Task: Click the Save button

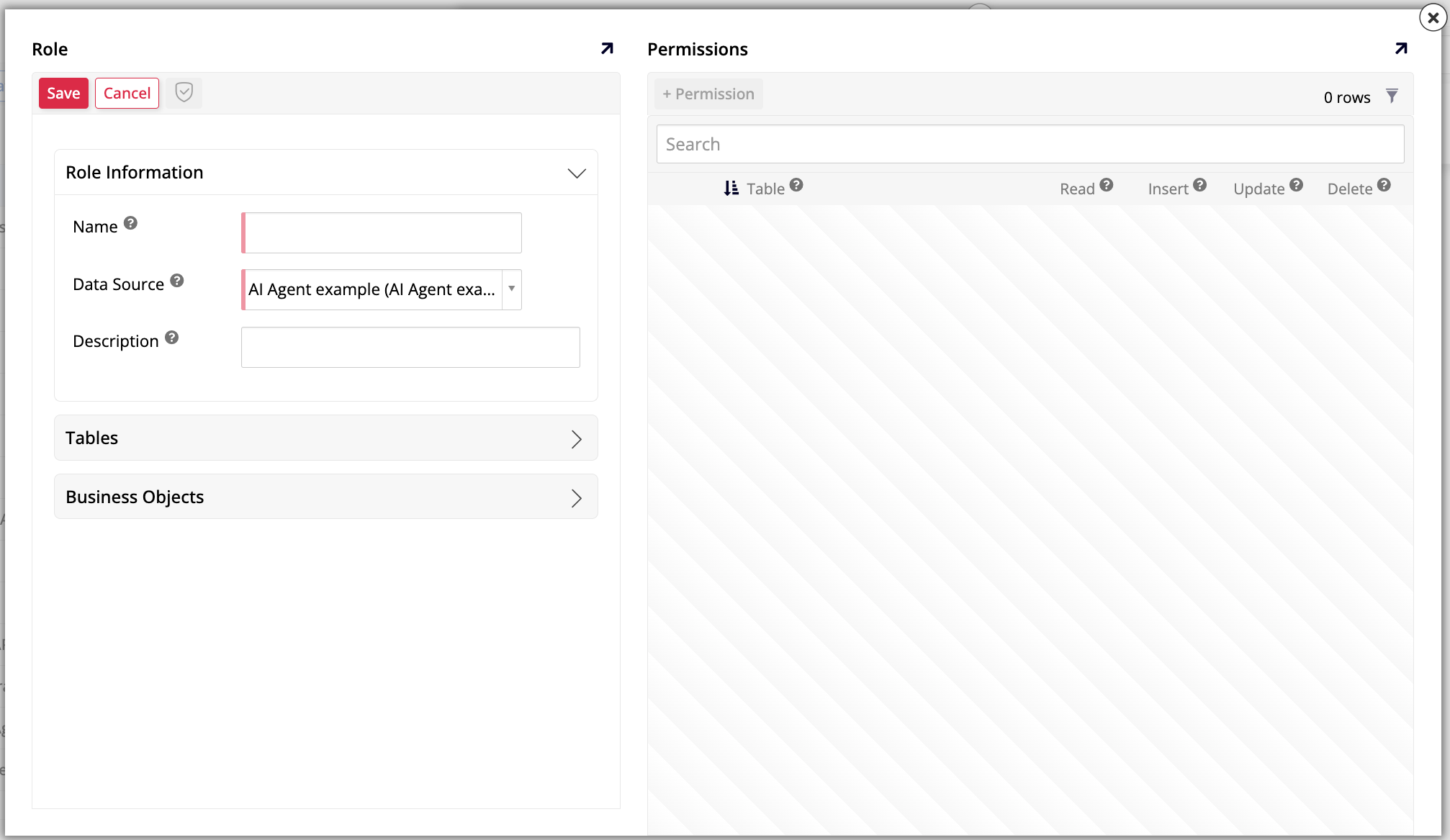Action: pyautogui.click(x=63, y=94)
